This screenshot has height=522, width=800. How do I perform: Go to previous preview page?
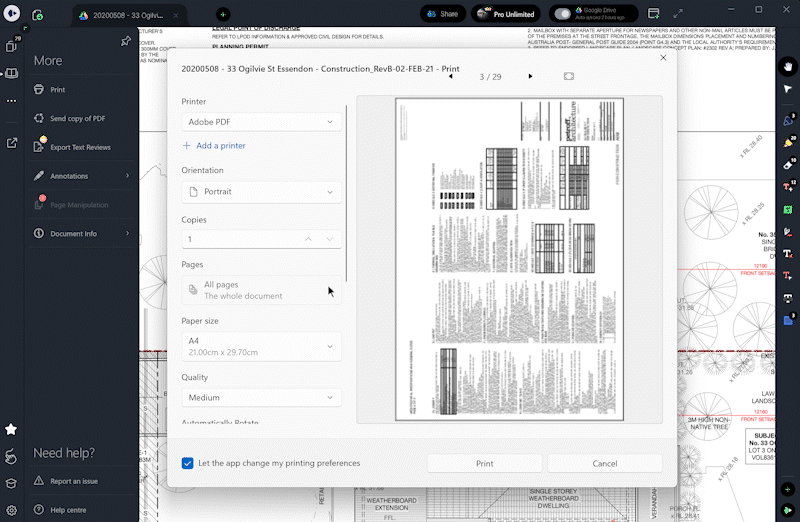451,77
